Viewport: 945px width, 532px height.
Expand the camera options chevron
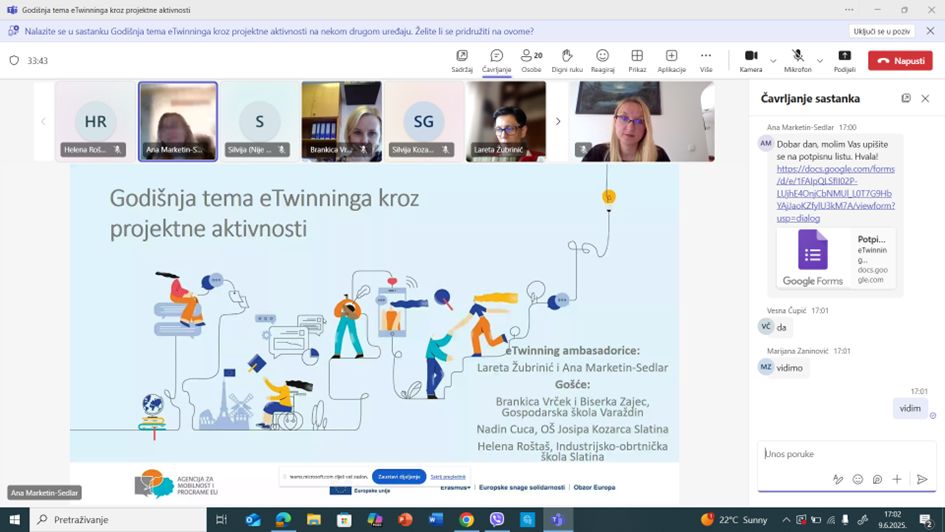coord(773,61)
